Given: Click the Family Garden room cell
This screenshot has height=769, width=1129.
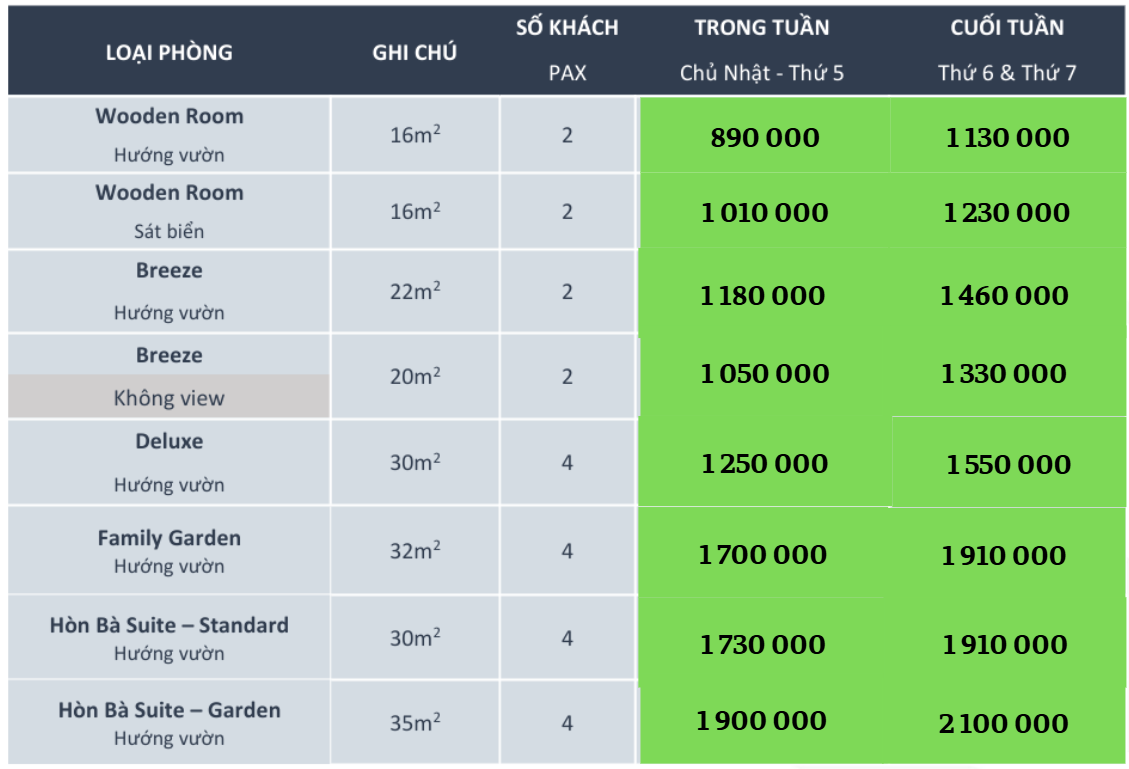Looking at the screenshot, I should (169, 550).
